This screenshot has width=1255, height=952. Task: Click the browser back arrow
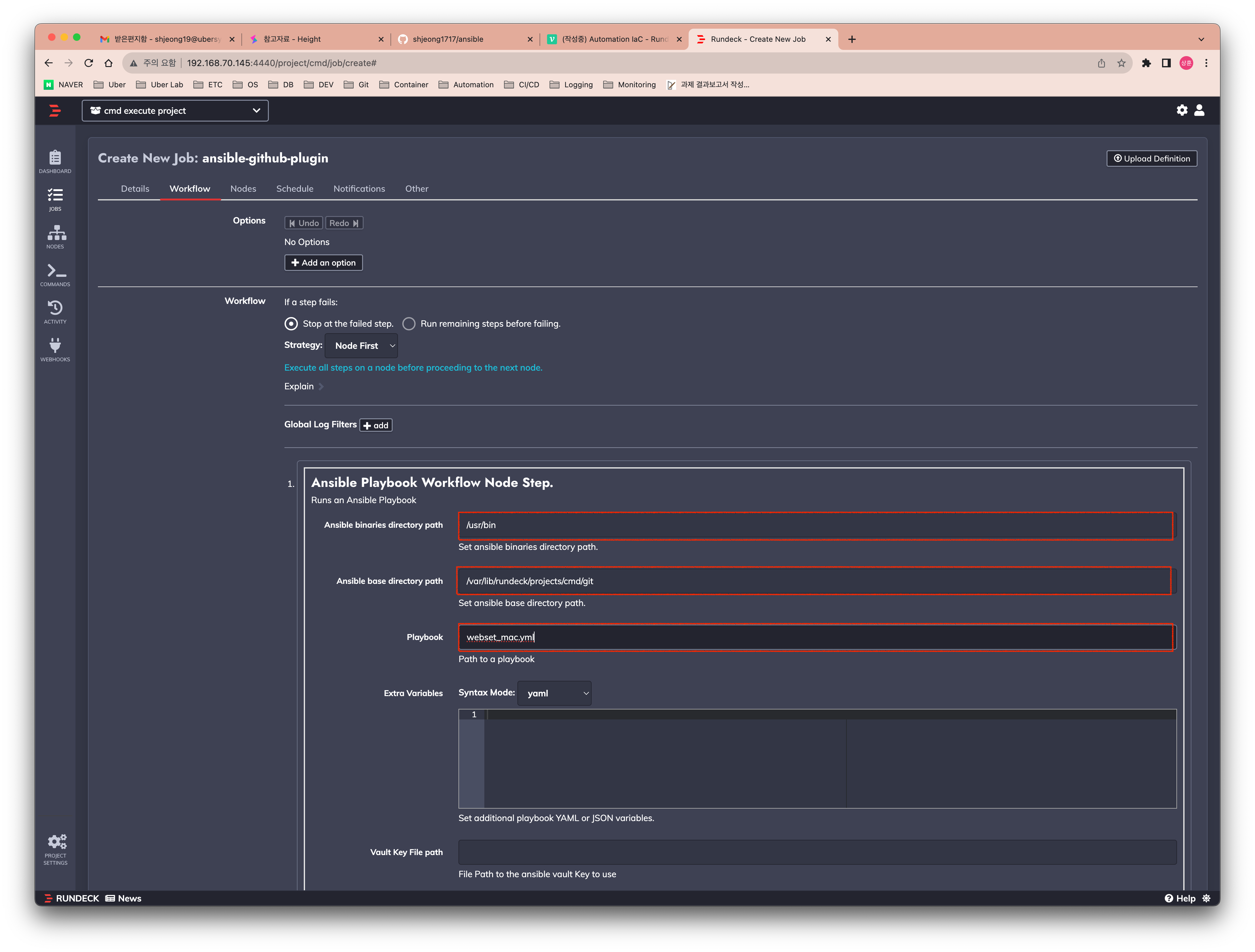tap(49, 63)
